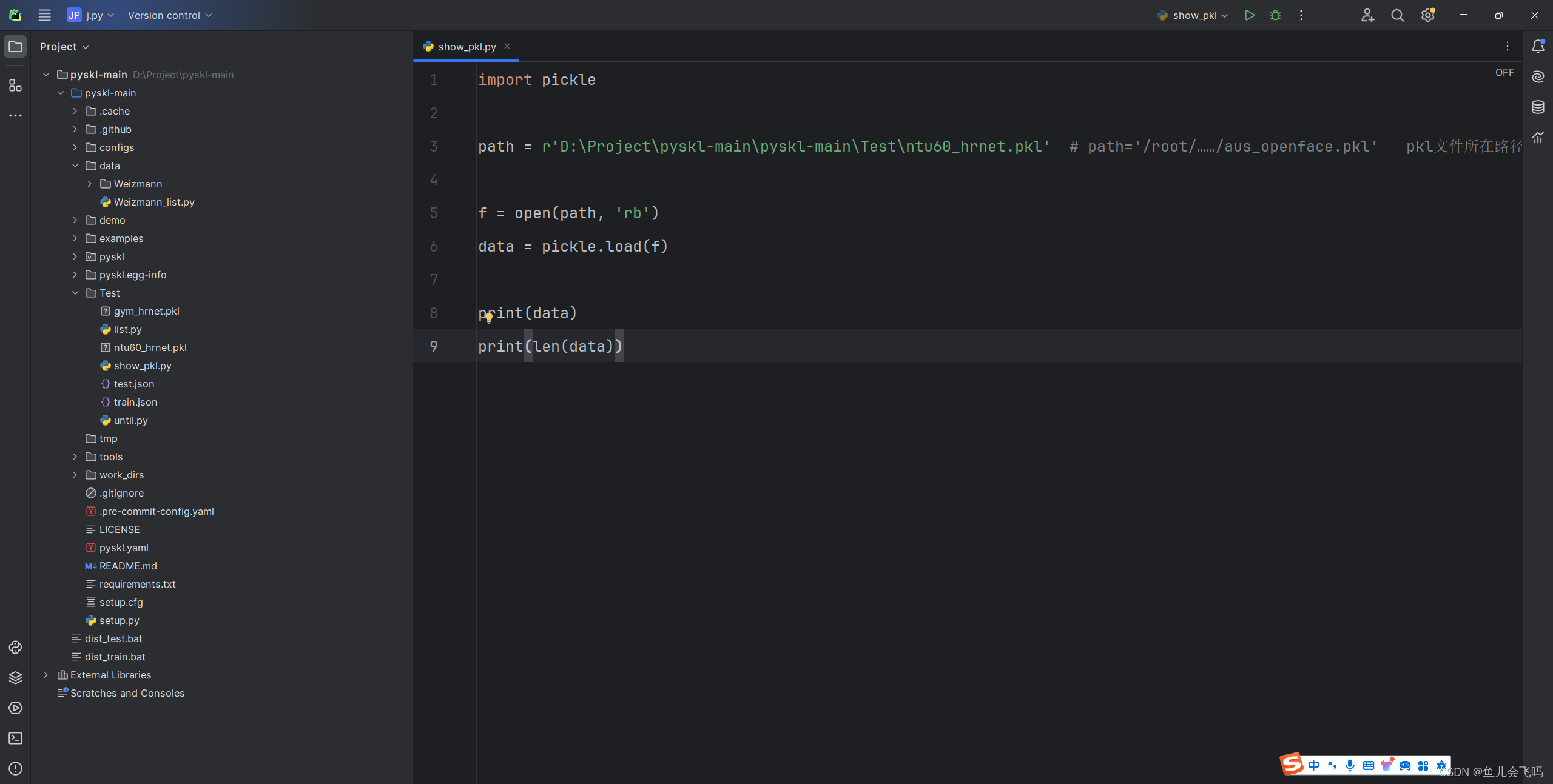
Task: Click the intention lightbulb on line 8
Action: click(x=489, y=317)
